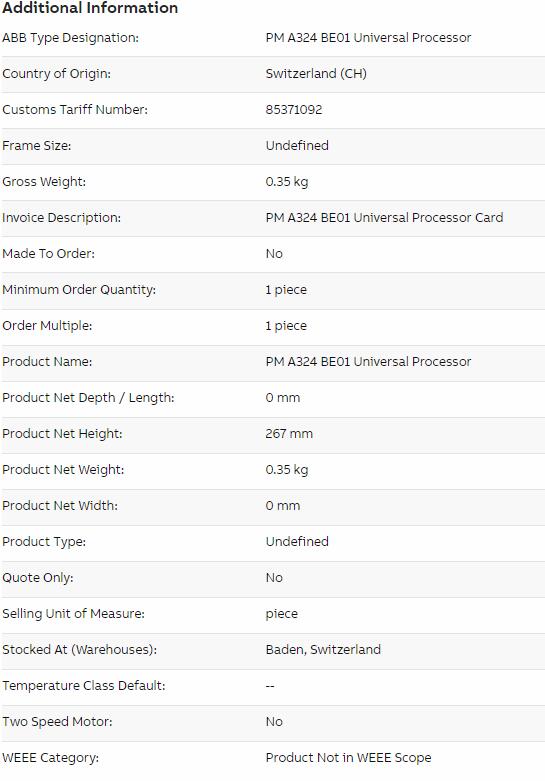Select Switzerland (CH) value
This screenshot has width=545, height=781.
click(x=316, y=74)
